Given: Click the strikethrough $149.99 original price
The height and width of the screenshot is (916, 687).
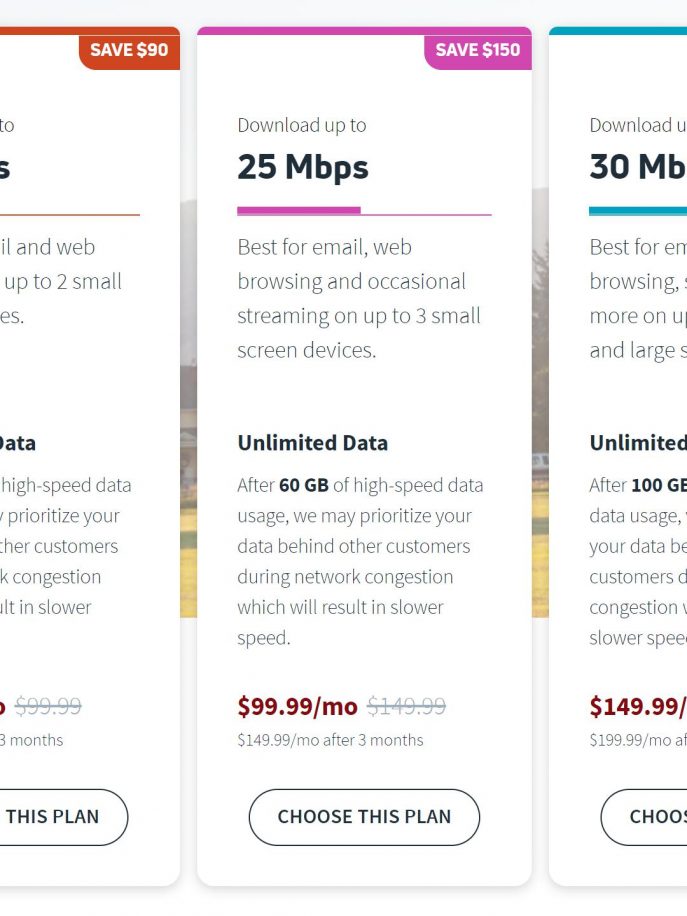Looking at the screenshot, I should coord(406,706).
